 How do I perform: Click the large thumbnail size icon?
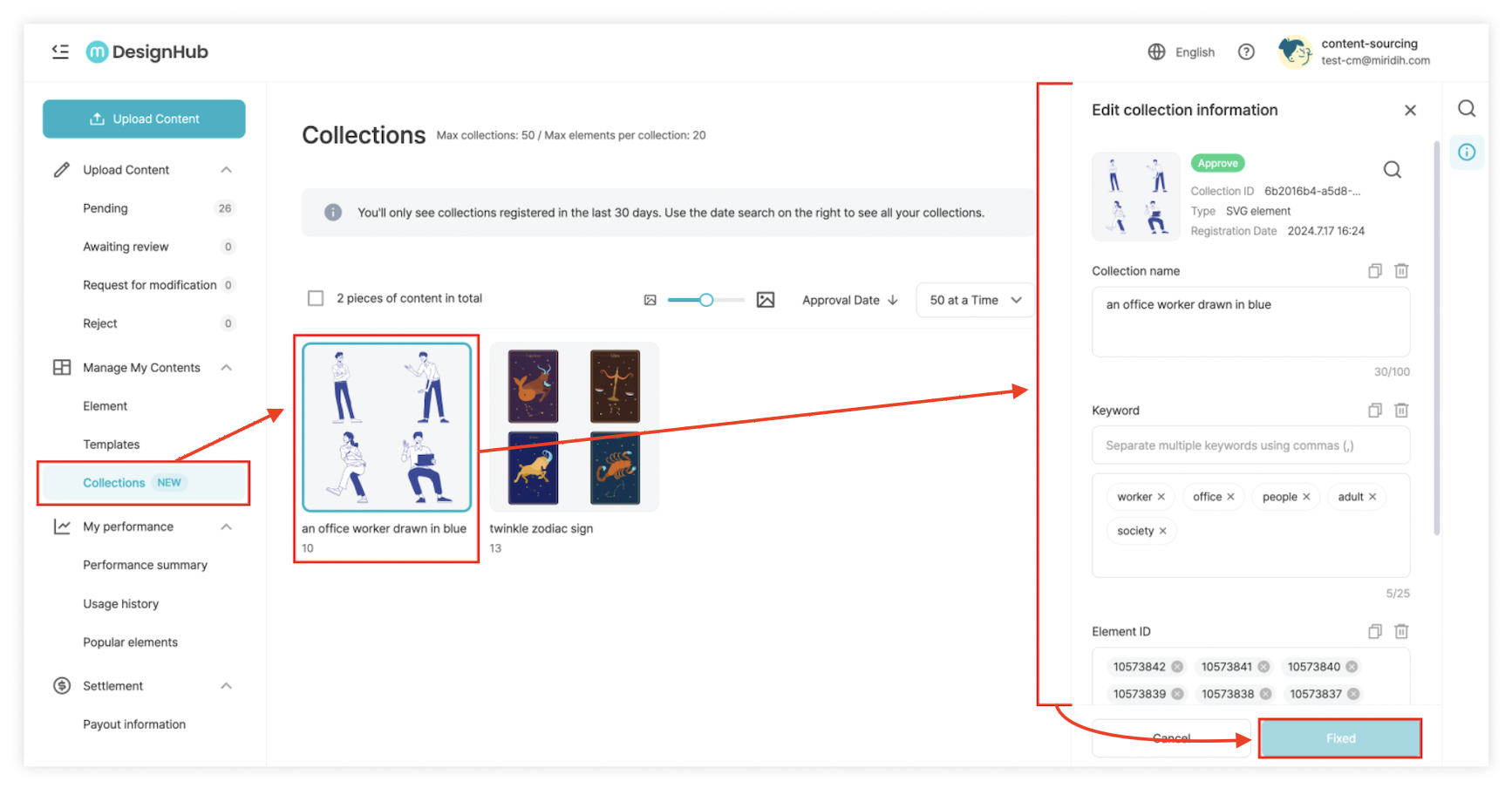766,300
